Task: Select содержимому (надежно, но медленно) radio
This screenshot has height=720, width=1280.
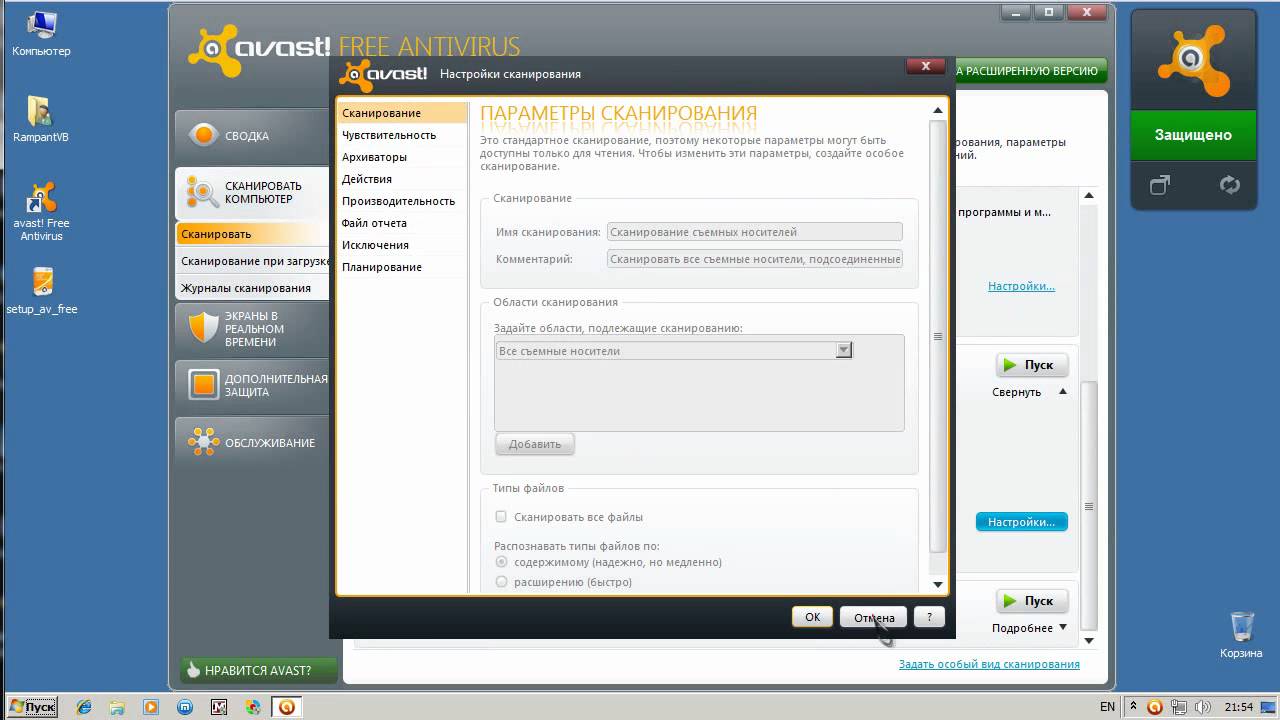Action: [x=502, y=562]
